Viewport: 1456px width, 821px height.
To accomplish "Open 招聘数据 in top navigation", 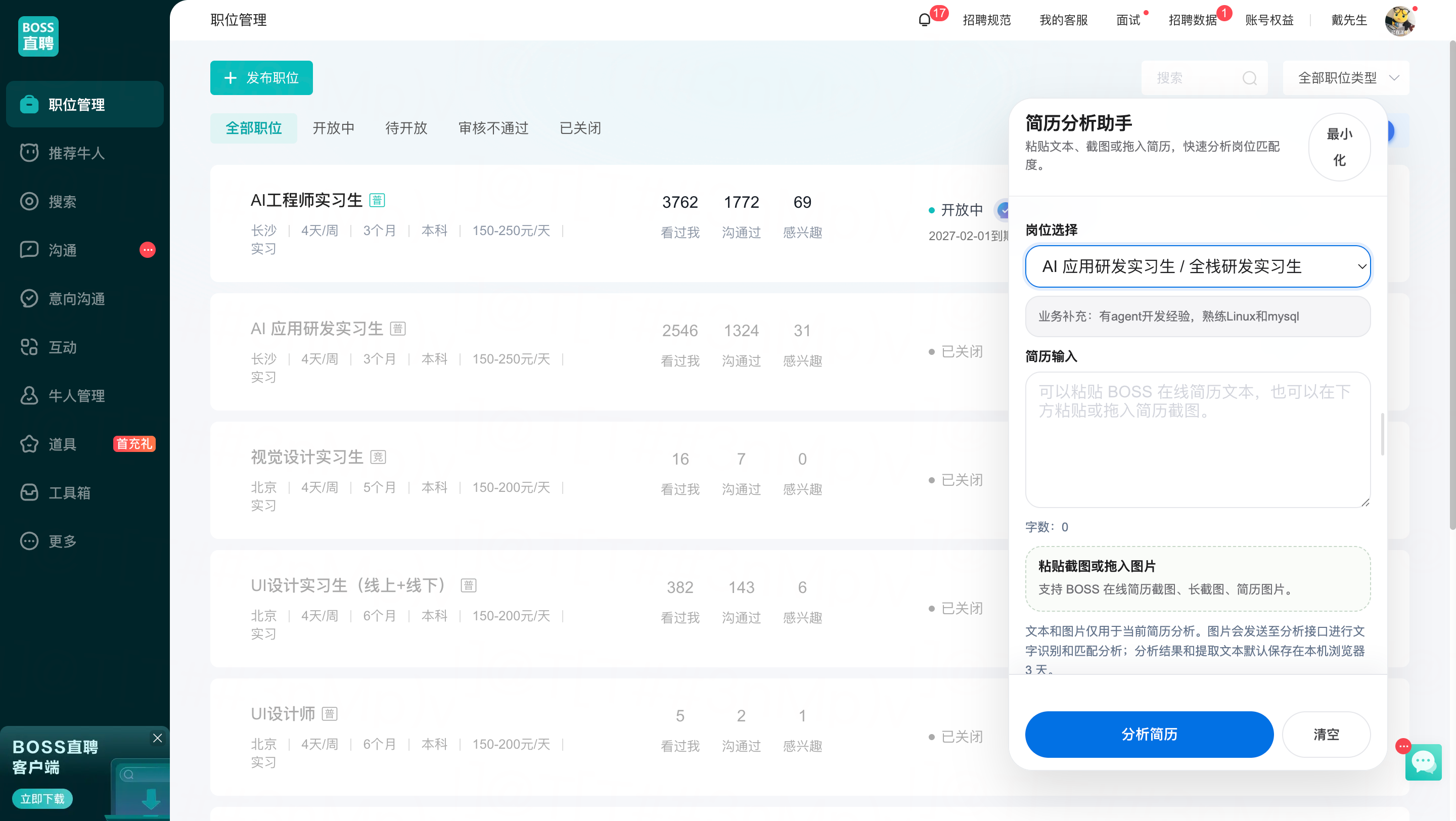I will [x=1193, y=20].
